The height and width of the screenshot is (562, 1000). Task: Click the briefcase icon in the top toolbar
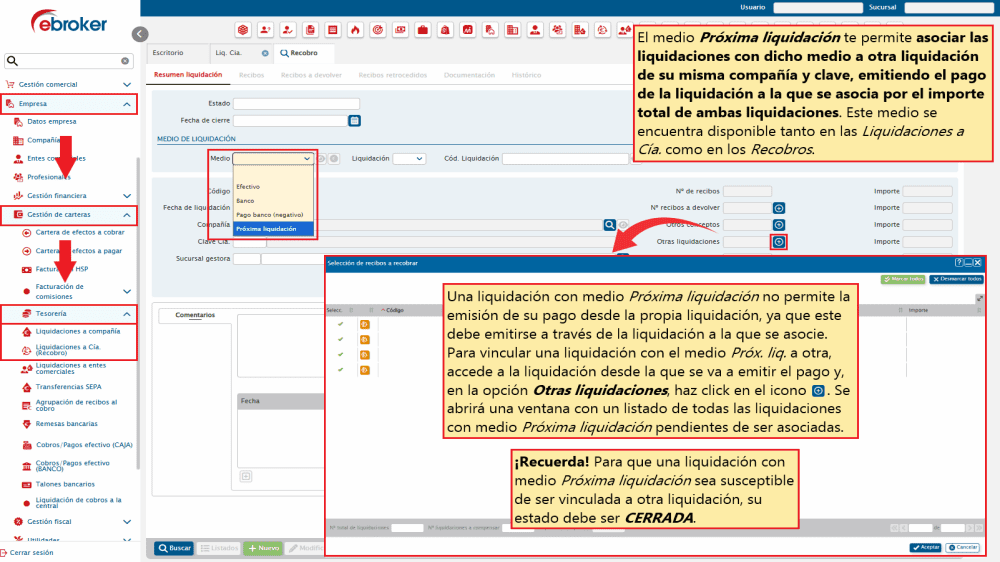pyautogui.click(x=422, y=30)
